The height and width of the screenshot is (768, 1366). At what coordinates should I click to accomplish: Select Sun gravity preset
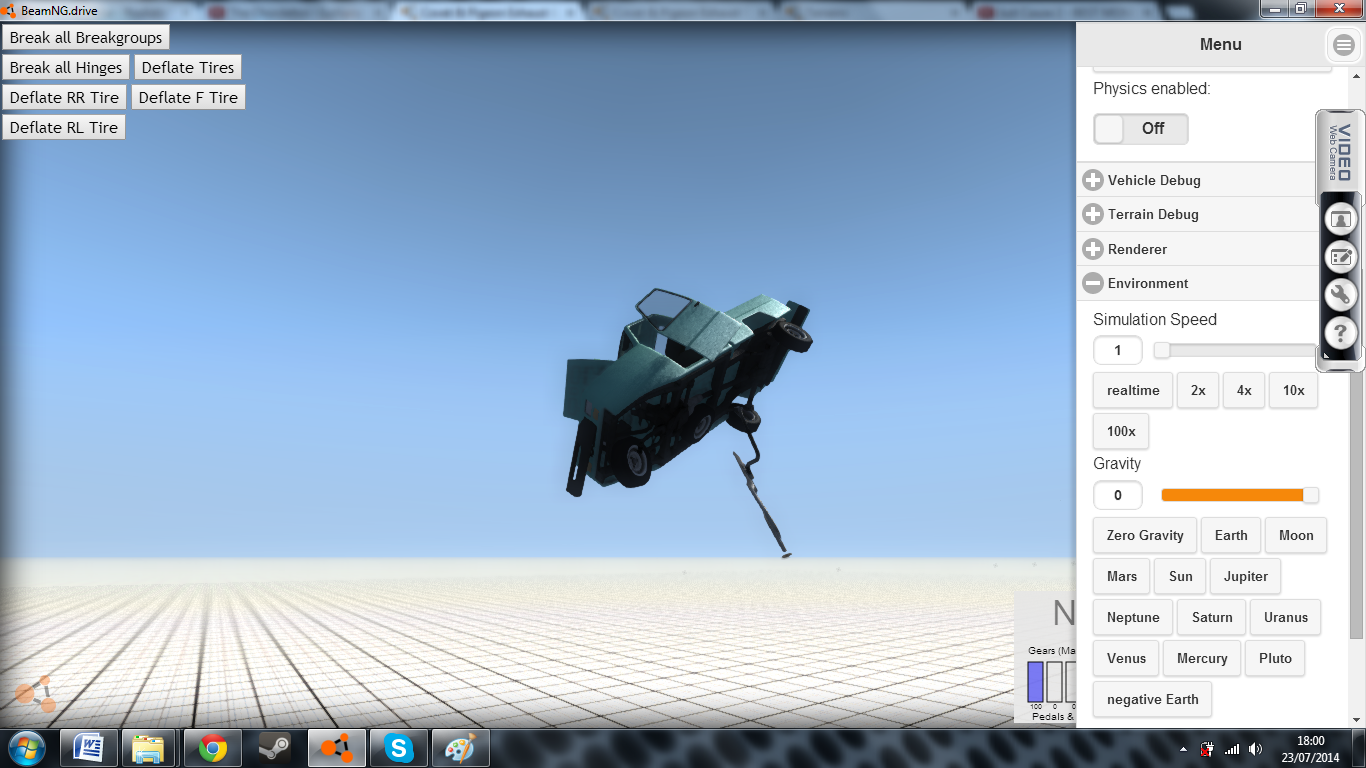click(x=1181, y=576)
